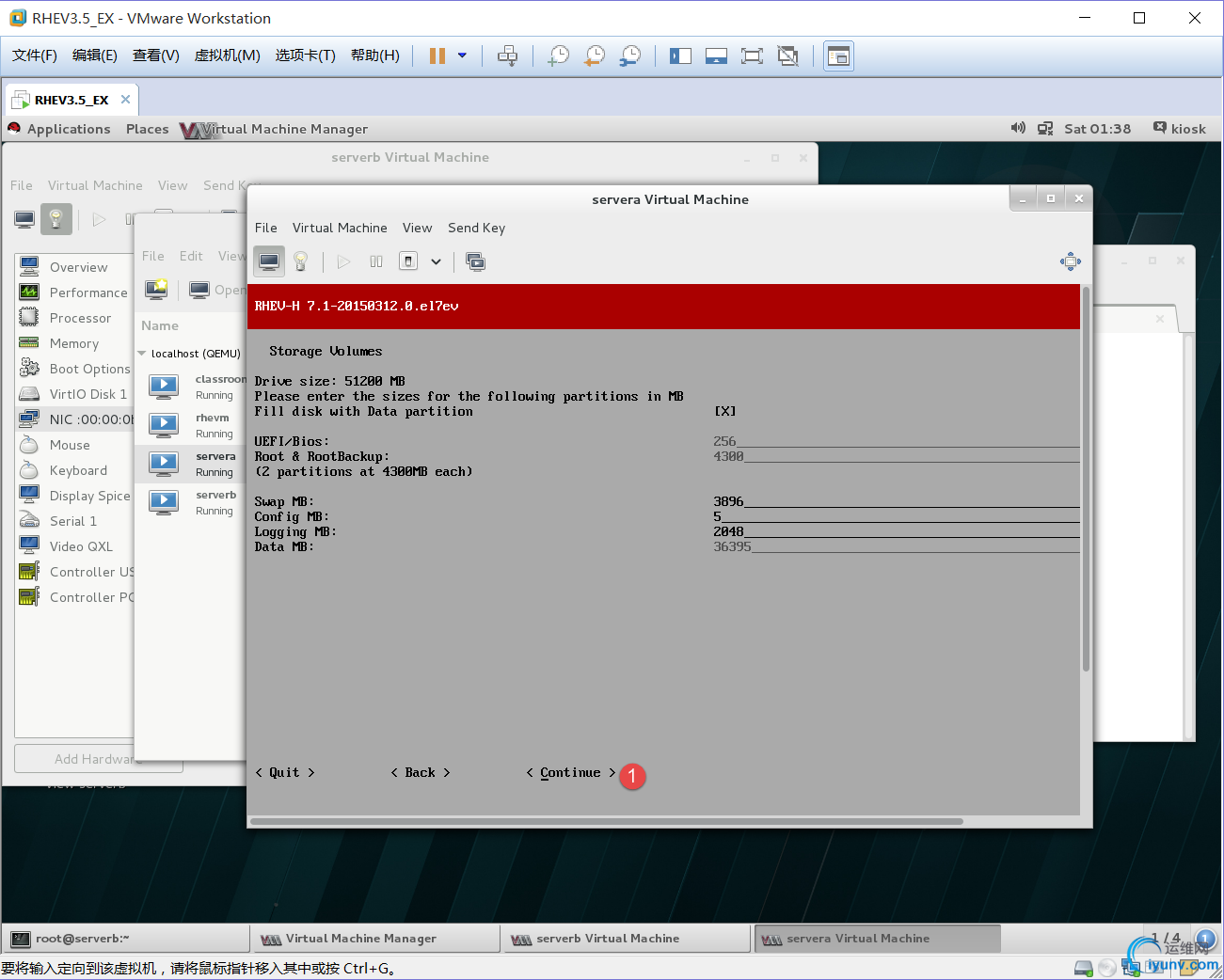Viewport: 1224px width, 980px height.
Task: Click Continue button in RHEV-H installer
Action: point(570,772)
